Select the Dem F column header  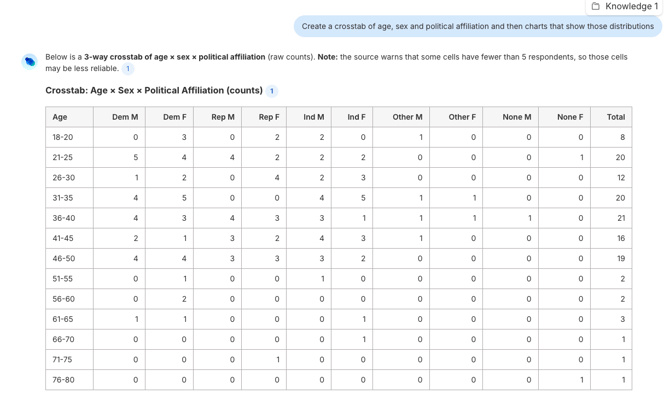tap(174, 117)
